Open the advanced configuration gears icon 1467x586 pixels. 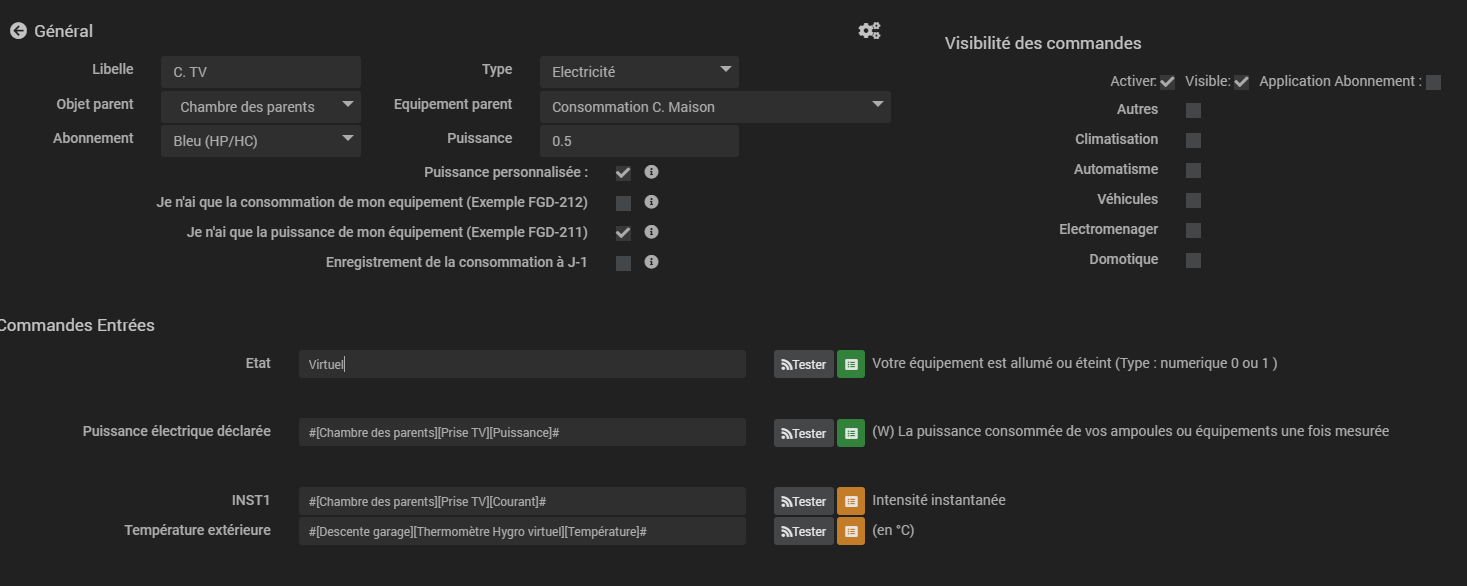pos(869,31)
